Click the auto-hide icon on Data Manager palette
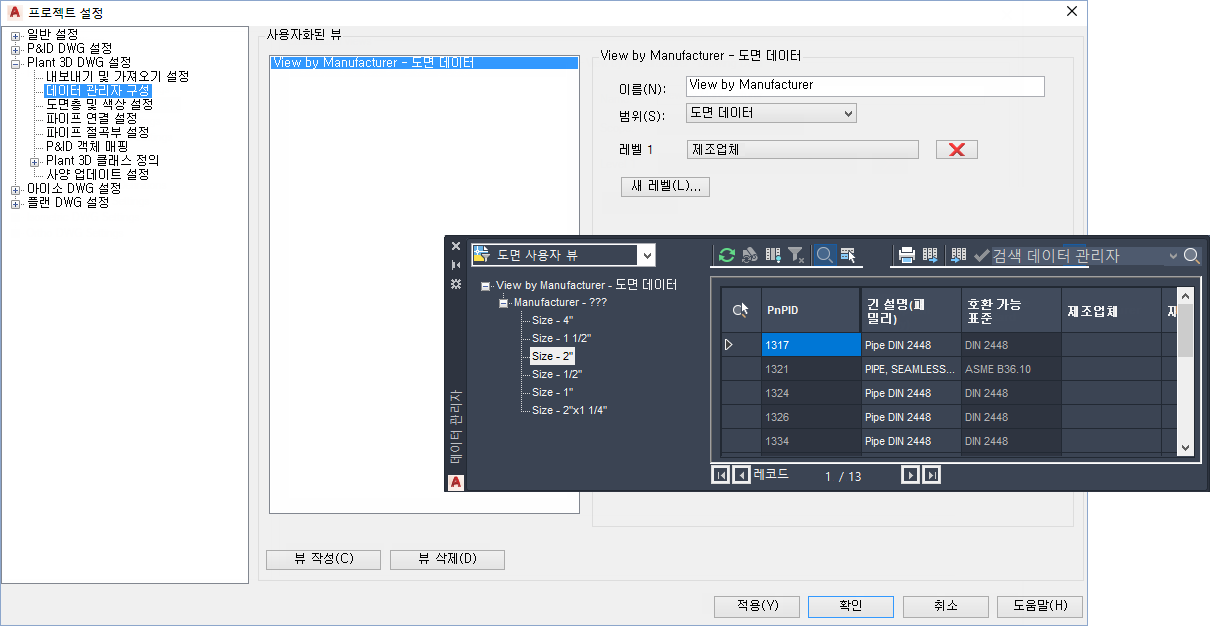The height and width of the screenshot is (626, 1211). point(456,265)
